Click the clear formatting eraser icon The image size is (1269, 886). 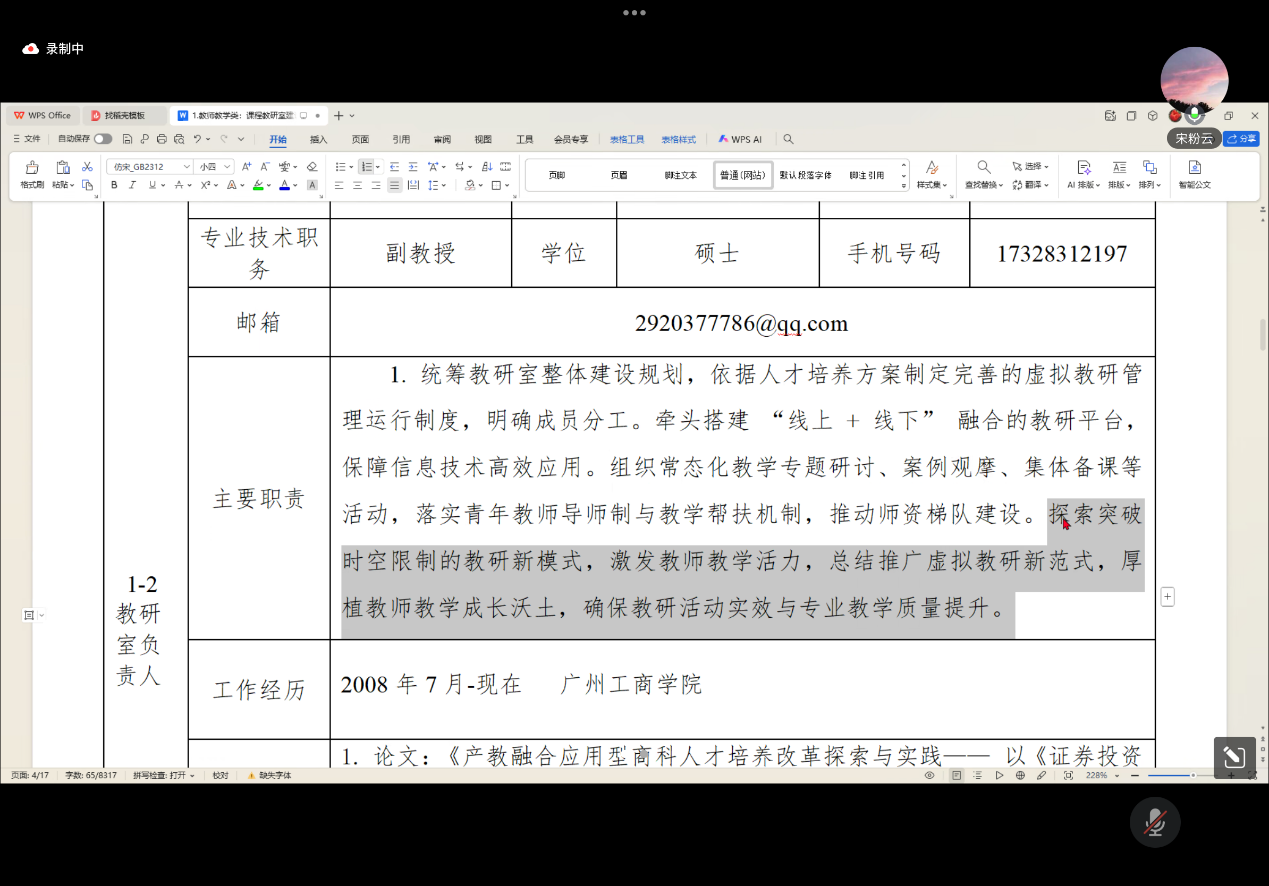point(312,167)
